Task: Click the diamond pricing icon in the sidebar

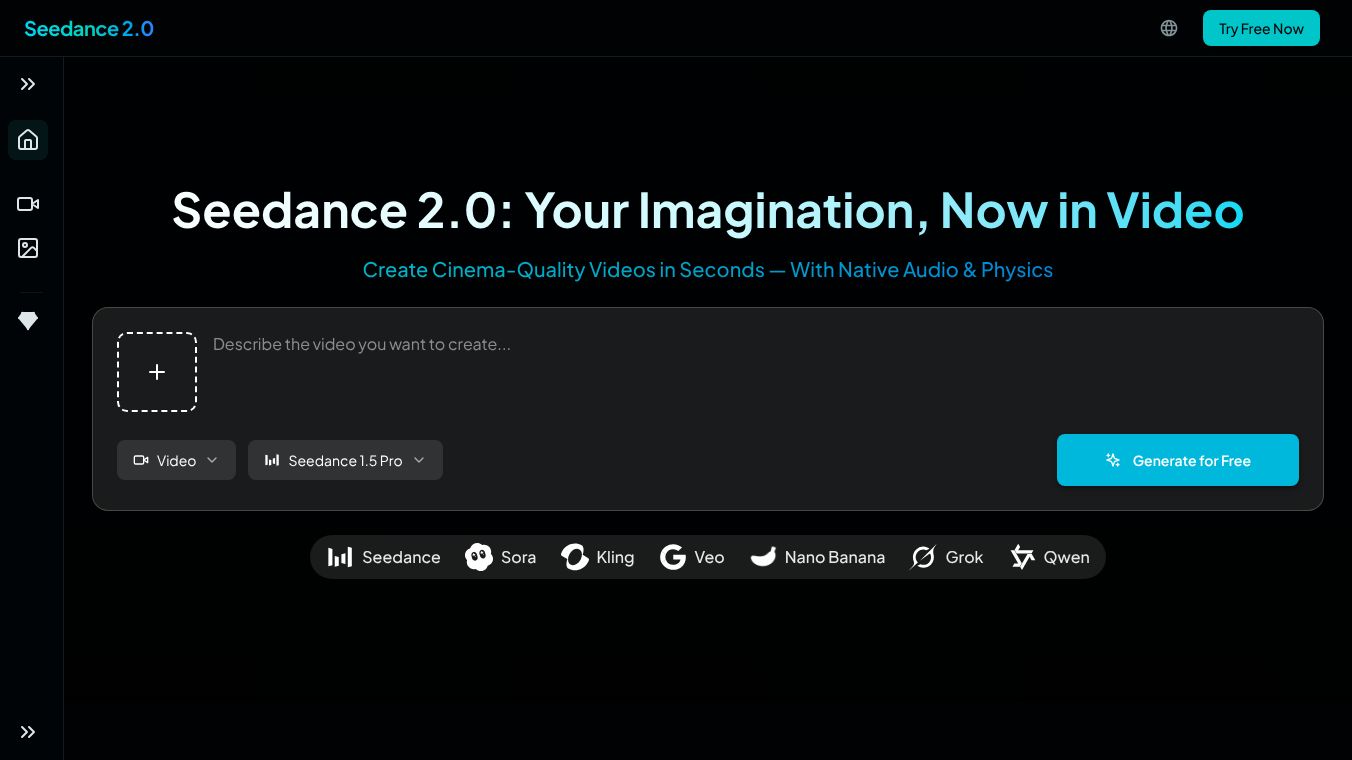Action: click(x=28, y=321)
